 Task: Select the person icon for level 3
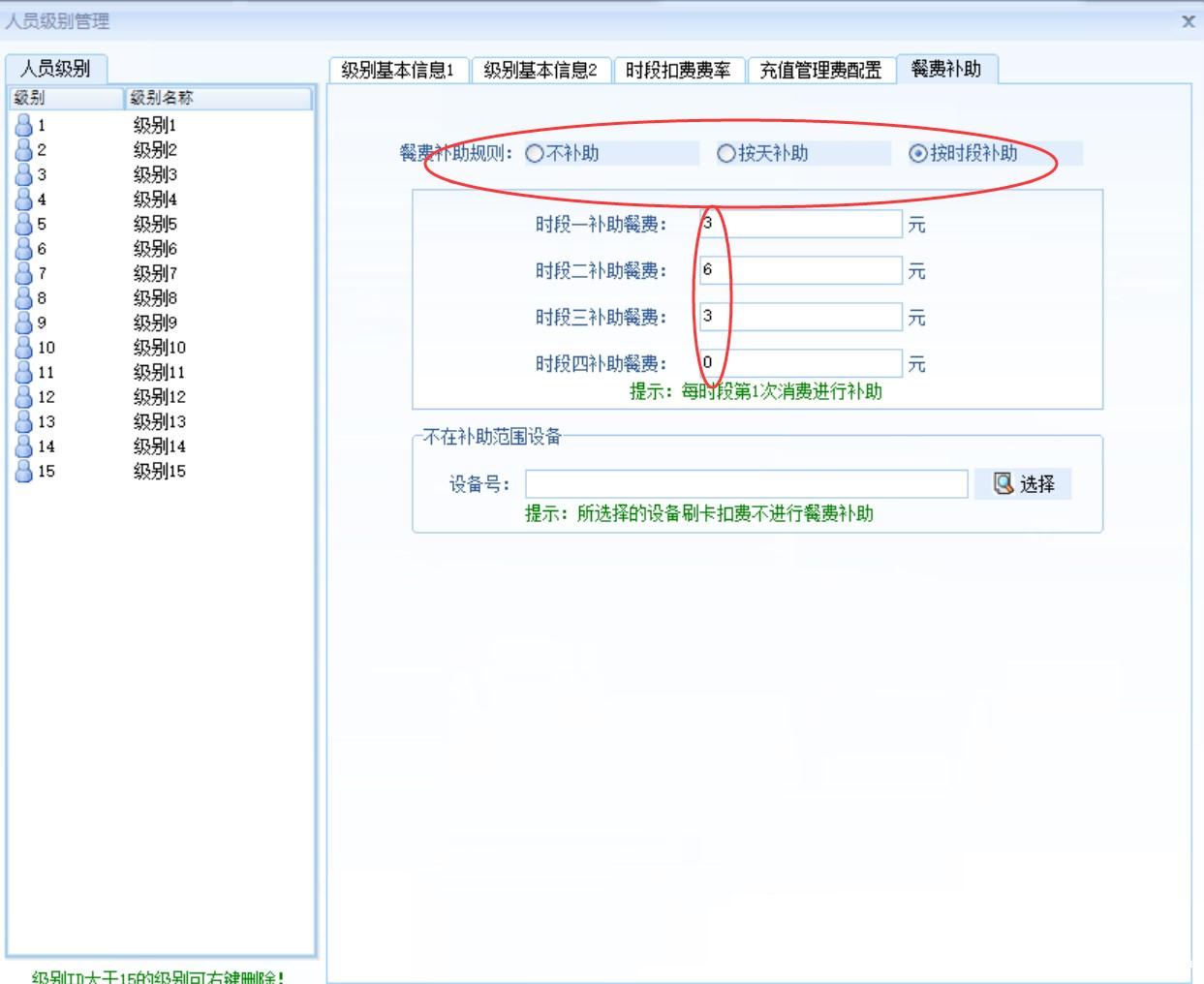(x=24, y=174)
